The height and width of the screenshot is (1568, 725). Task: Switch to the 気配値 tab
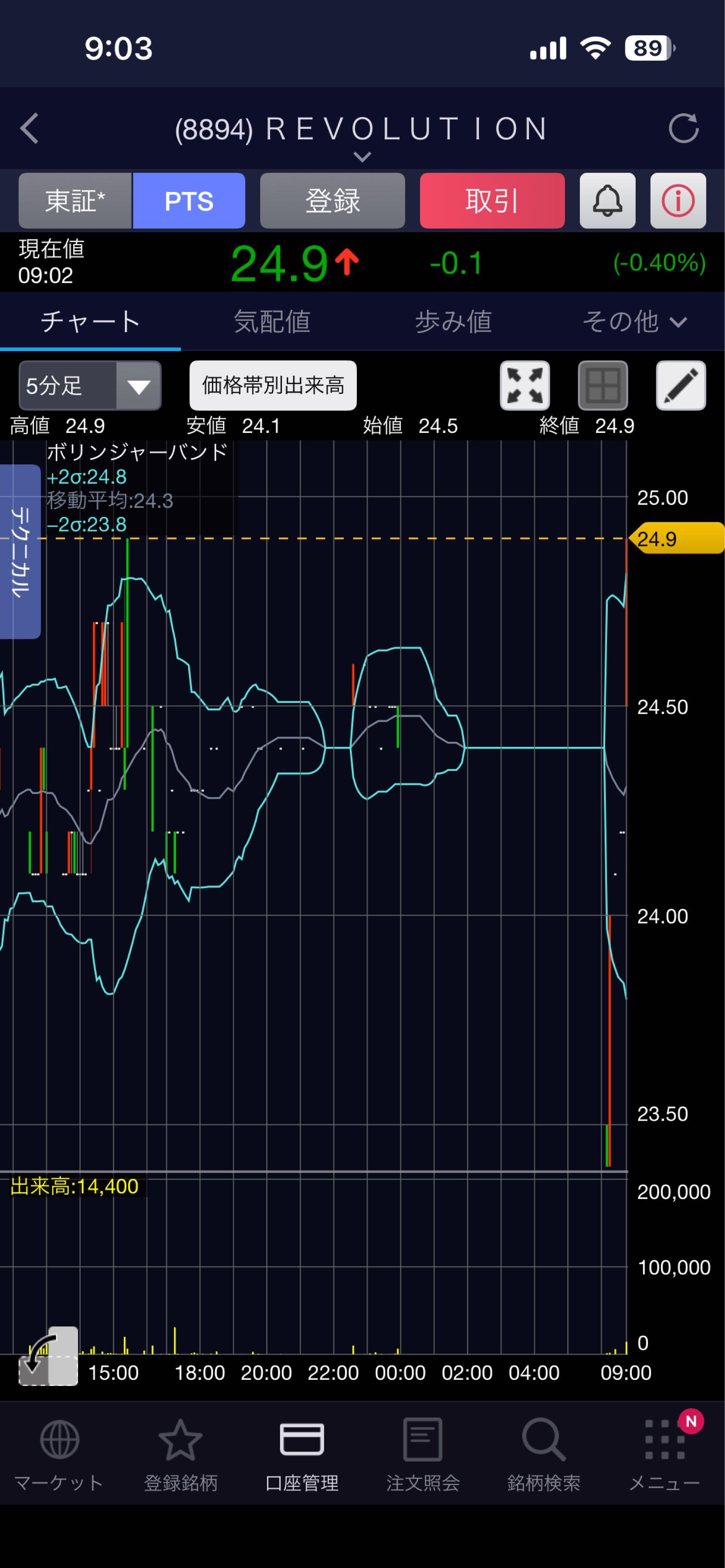(272, 321)
